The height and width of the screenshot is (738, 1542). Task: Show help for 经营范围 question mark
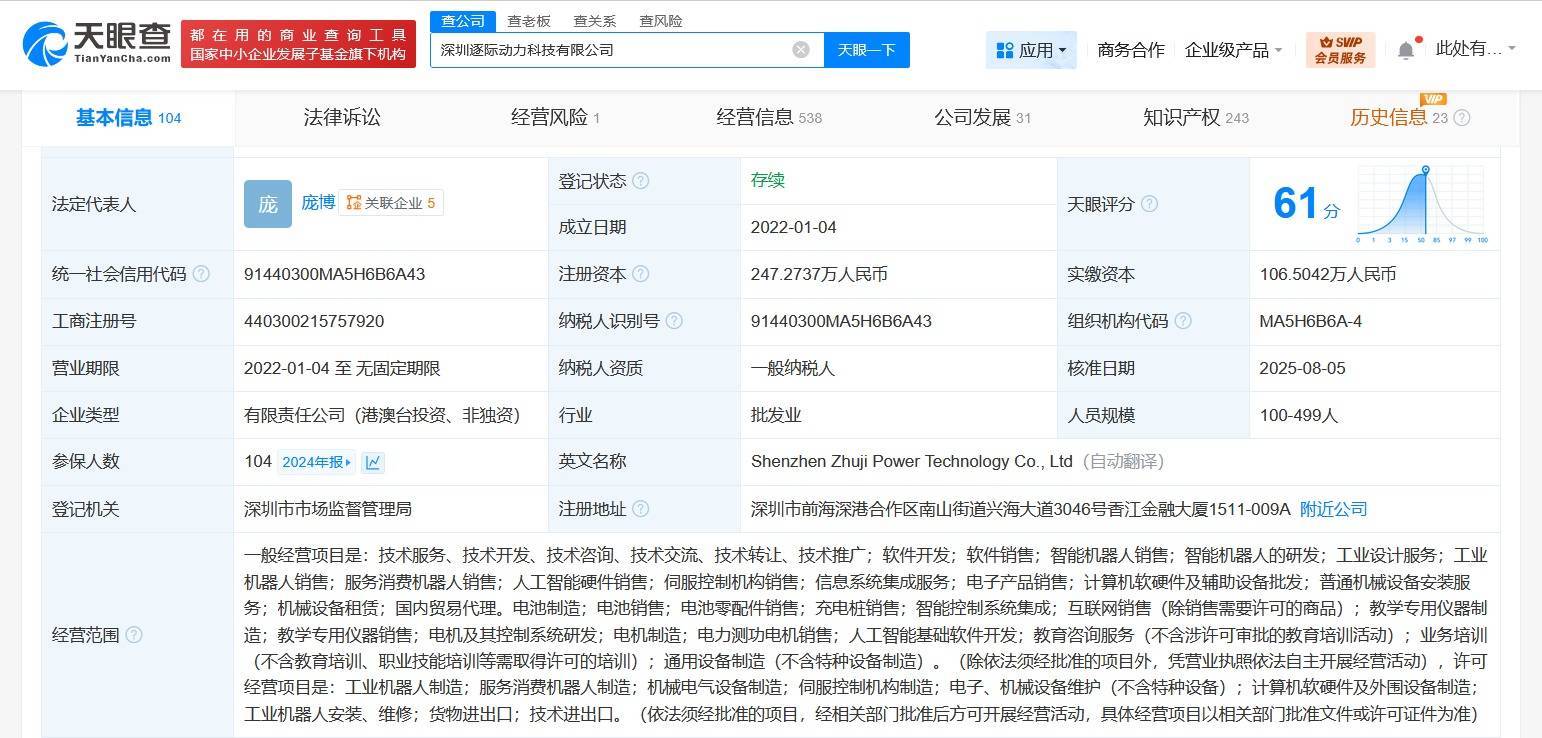coord(134,635)
